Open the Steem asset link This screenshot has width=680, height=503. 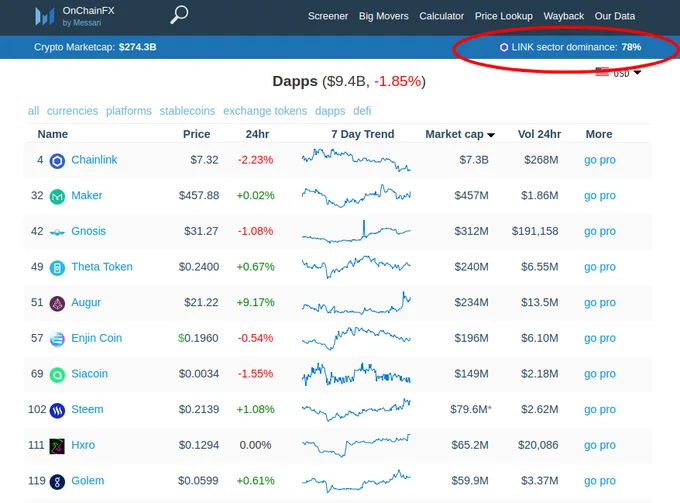(x=87, y=409)
